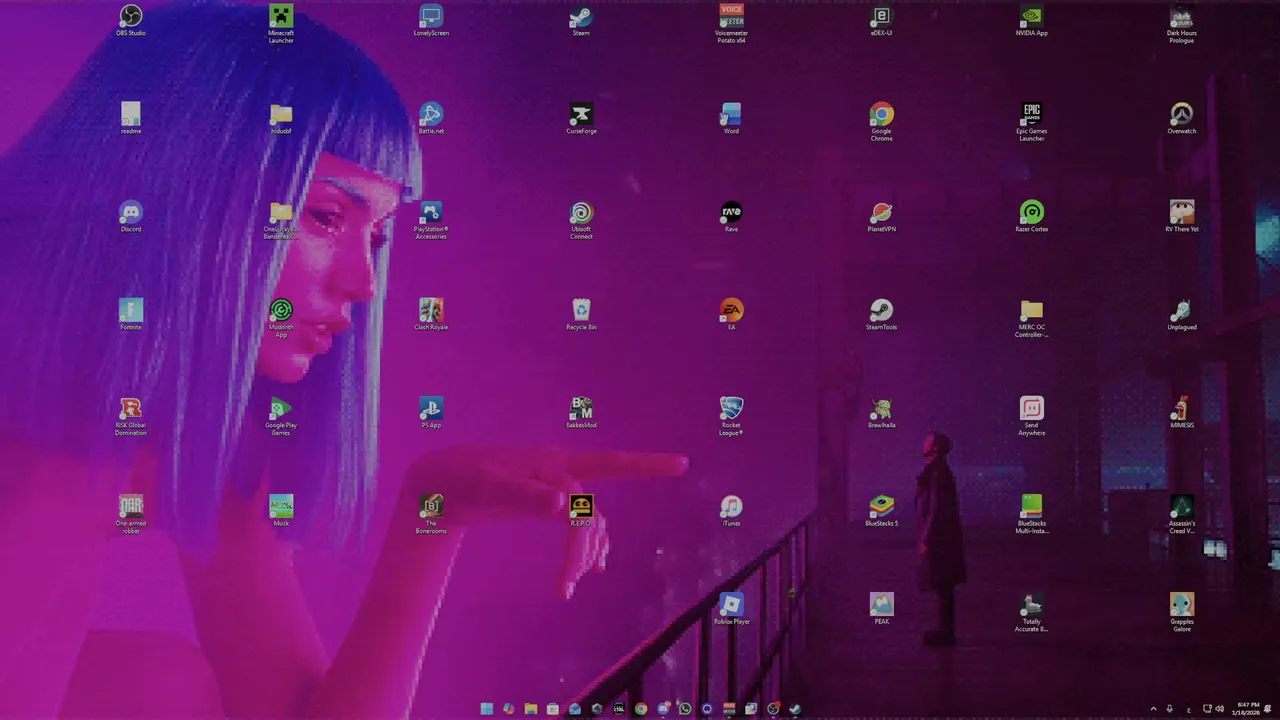Image resolution: width=1280 pixels, height=720 pixels.
Task: Select the Ubisoft Connect icon
Action: pyautogui.click(x=581, y=220)
